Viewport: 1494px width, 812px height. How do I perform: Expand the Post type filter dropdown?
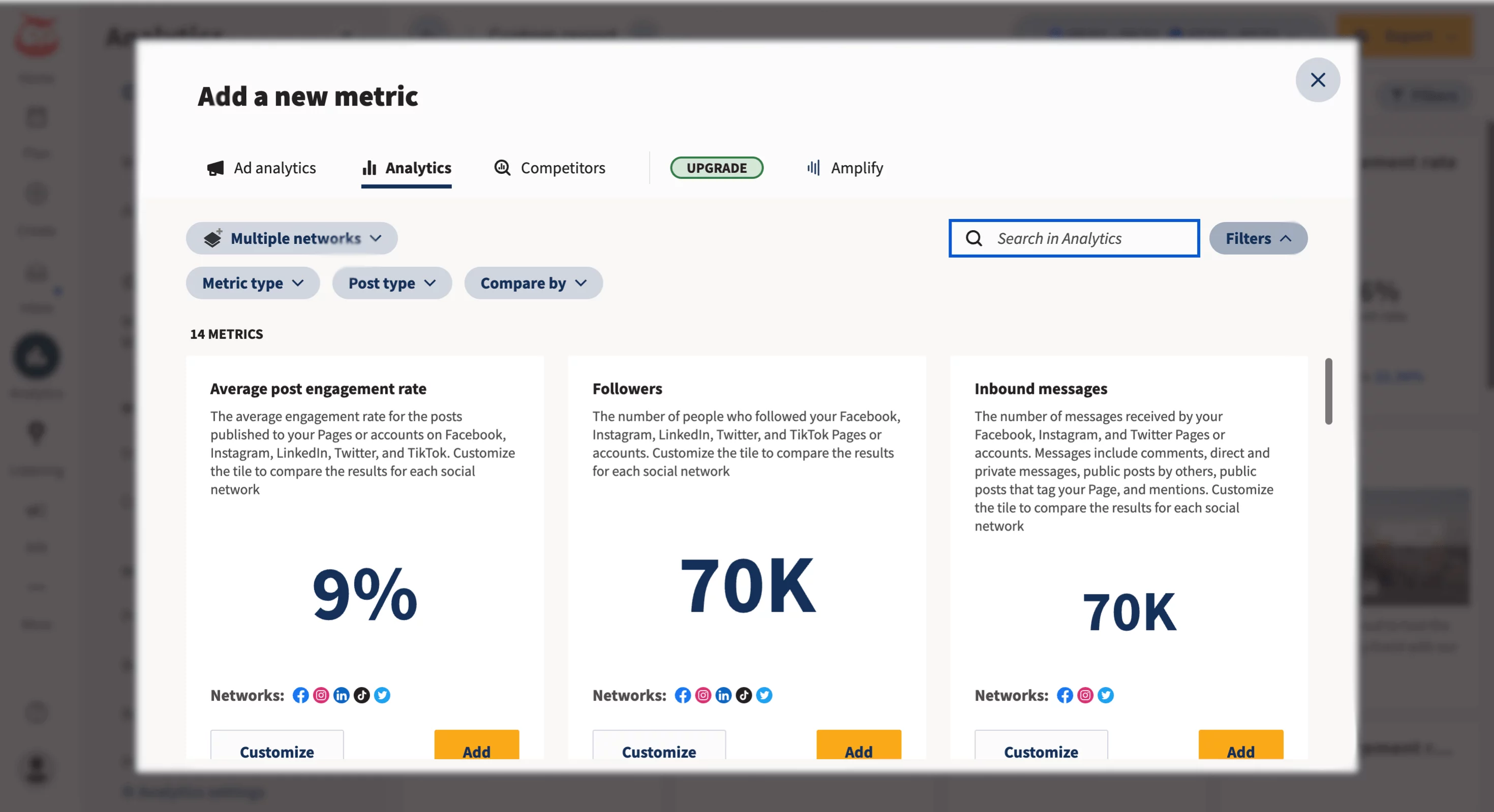pyautogui.click(x=390, y=282)
